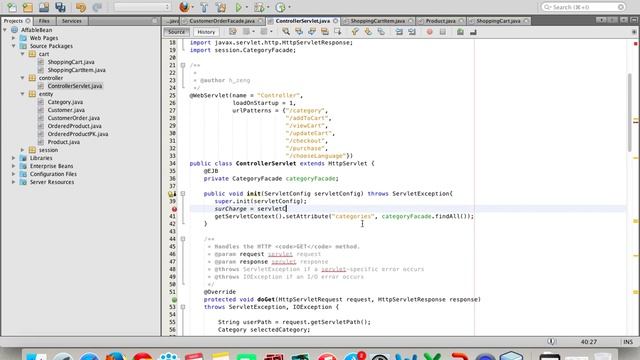Image resolution: width=640 pixels, height=360 pixels.
Task: Open the project configuration combo box
Action: click(x=142, y=7)
